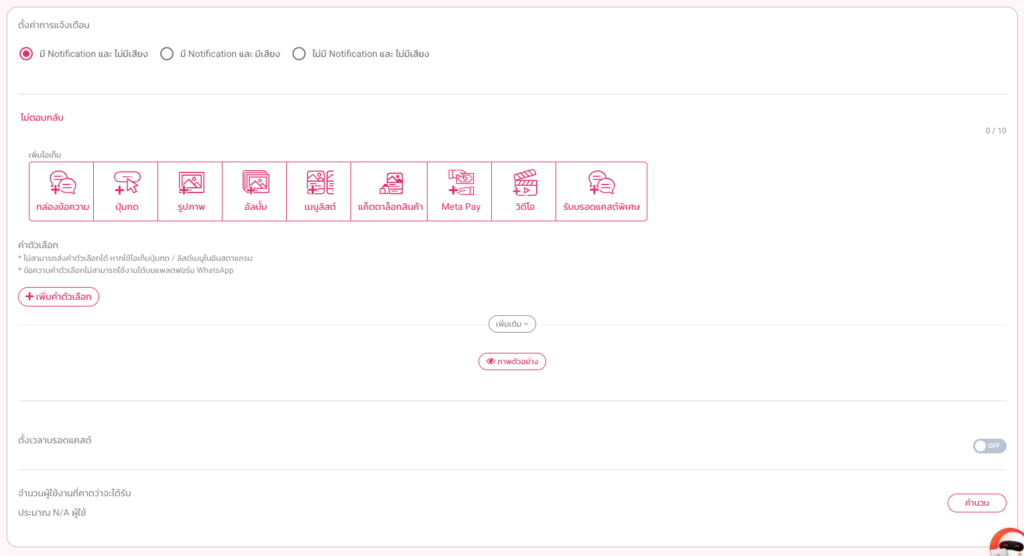Click the แค็ตตาล็อกสินค้า product catalog icon
The height and width of the screenshot is (556, 1024).
[389, 191]
